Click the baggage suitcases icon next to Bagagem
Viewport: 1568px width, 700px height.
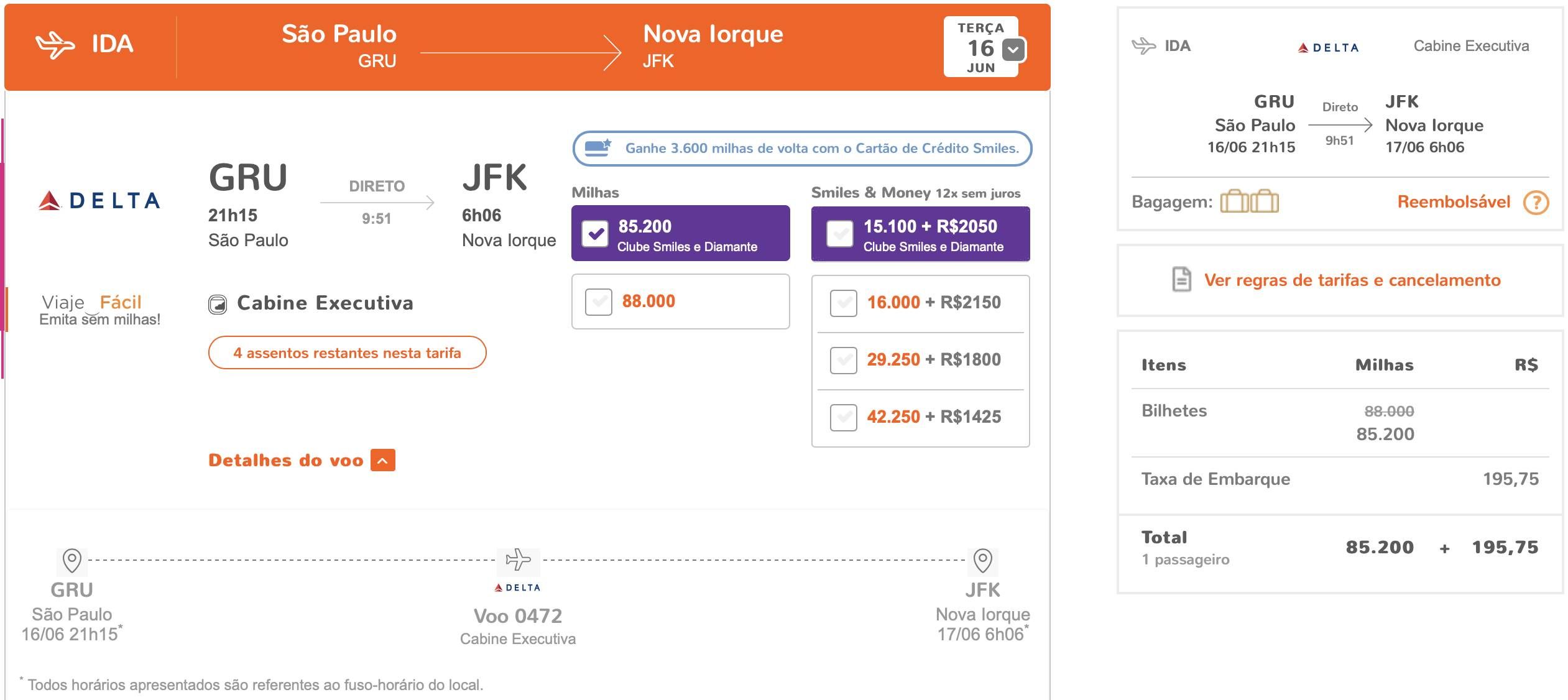[1249, 201]
